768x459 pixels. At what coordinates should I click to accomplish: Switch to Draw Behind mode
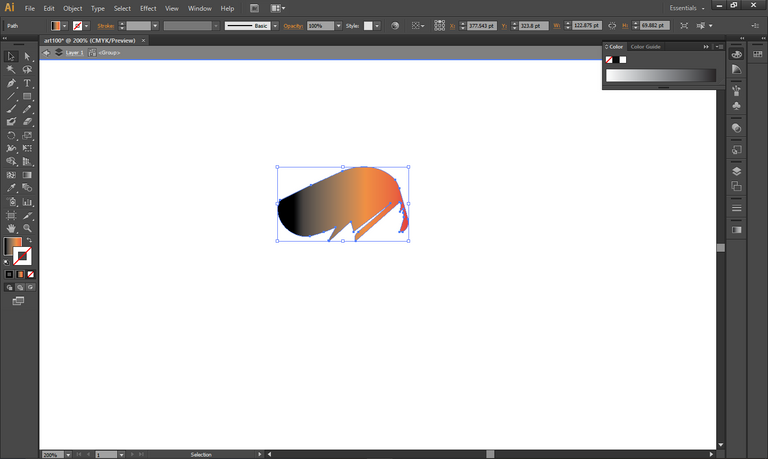(x=20, y=288)
